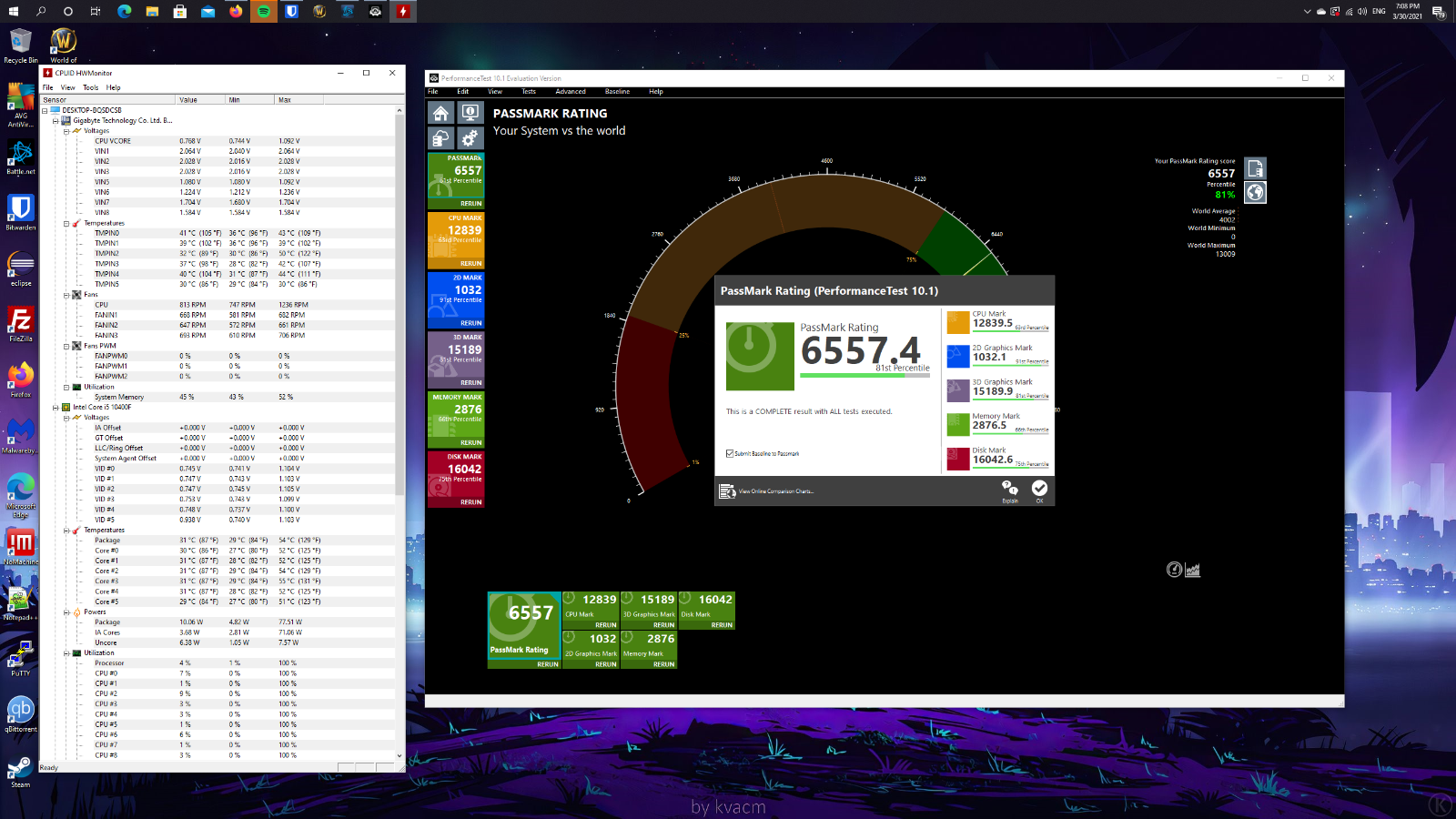Click the large PassMark Rating 6557 bottom tile
The width and height of the screenshot is (1456, 819).
click(524, 630)
